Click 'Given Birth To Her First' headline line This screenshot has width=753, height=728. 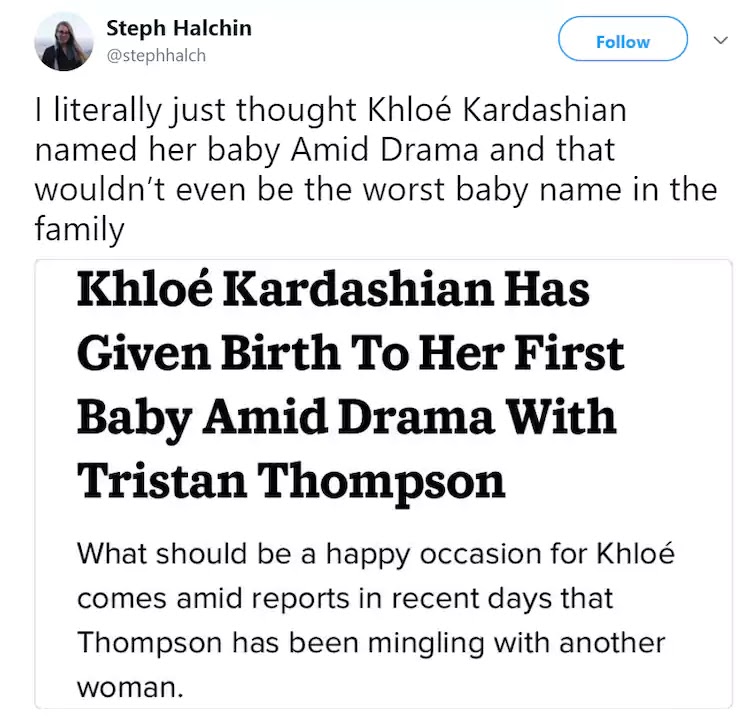click(350, 354)
